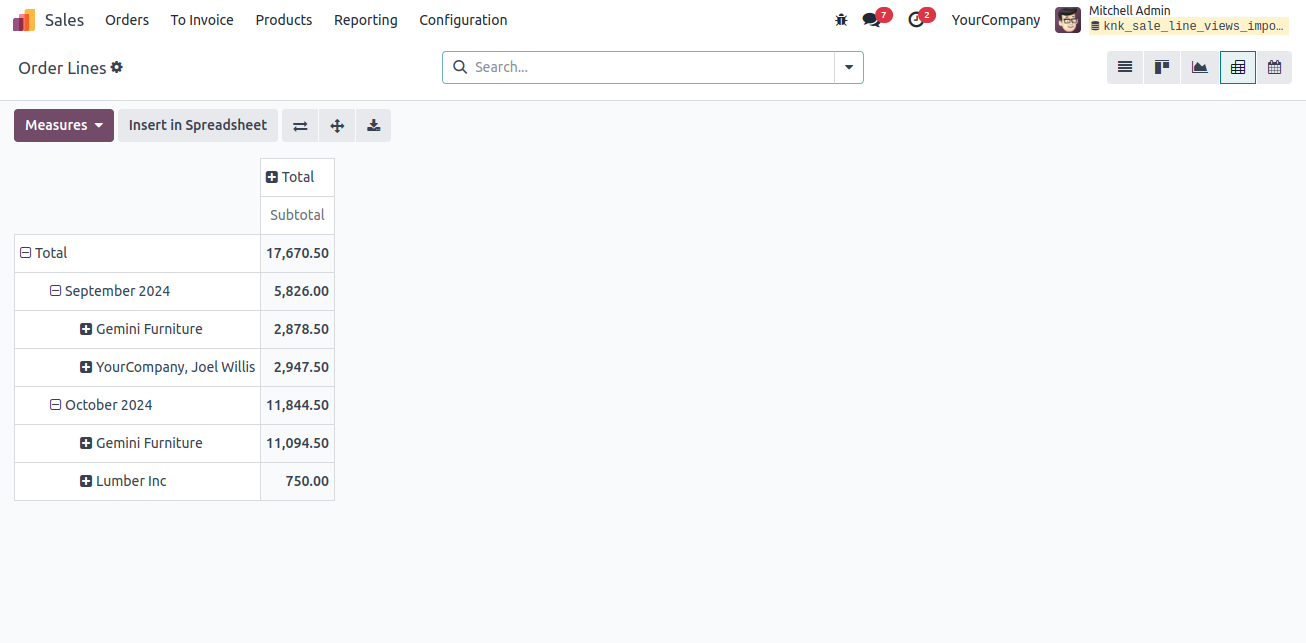Open the Products menu
This screenshot has height=643, width=1306.
(x=284, y=20)
